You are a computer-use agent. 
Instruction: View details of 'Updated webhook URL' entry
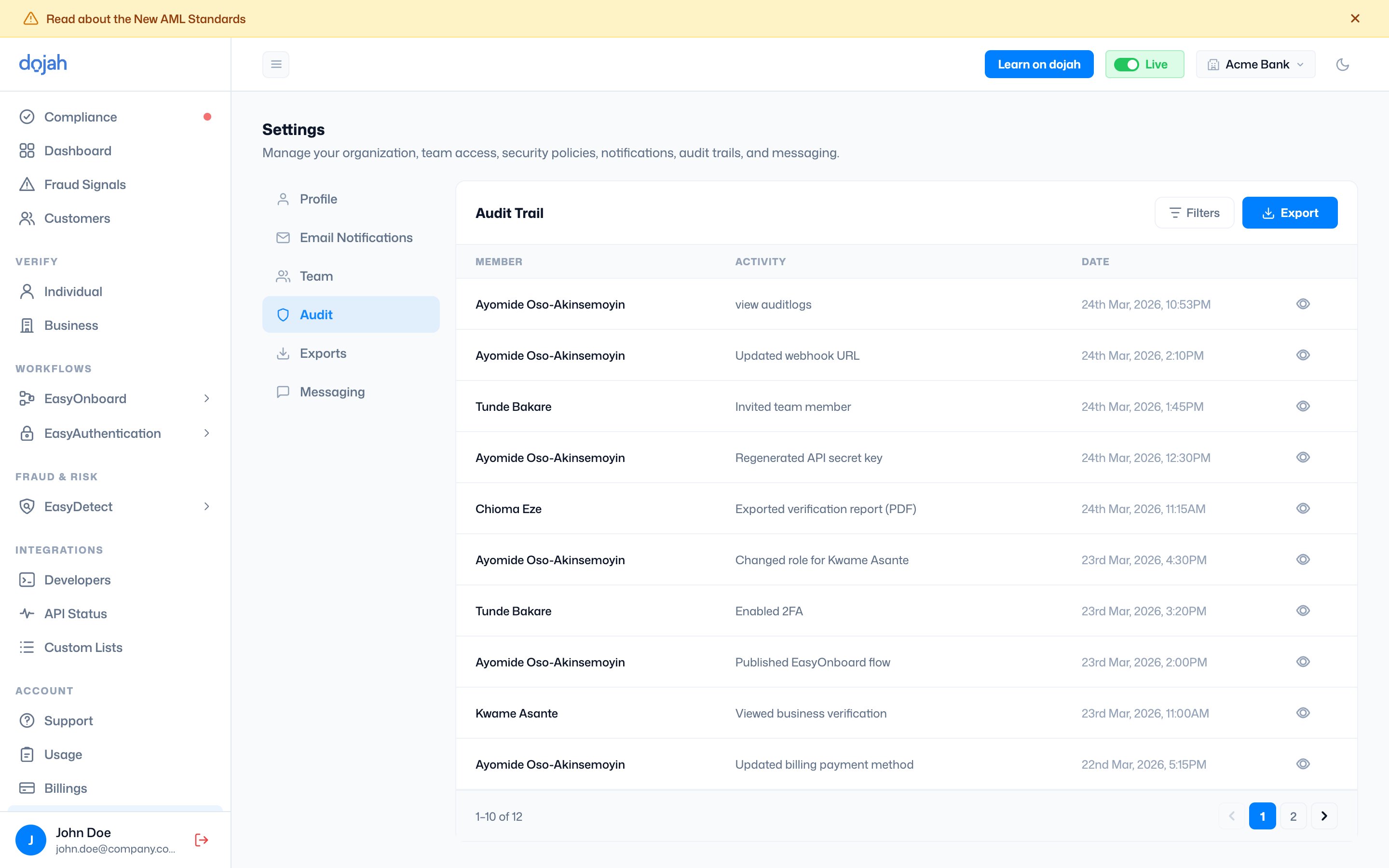point(1303,355)
